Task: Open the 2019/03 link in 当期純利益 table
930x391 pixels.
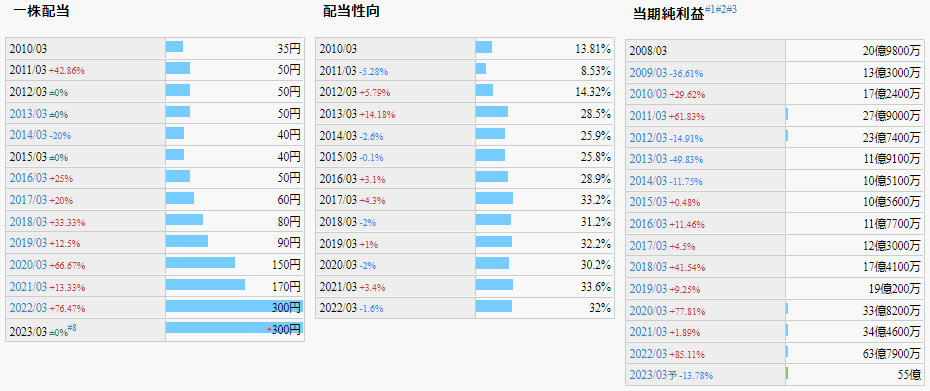Action: [648, 290]
